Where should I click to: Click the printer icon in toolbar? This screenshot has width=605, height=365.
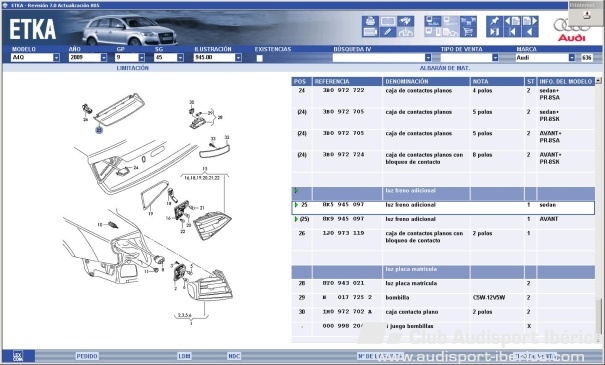pos(370,21)
